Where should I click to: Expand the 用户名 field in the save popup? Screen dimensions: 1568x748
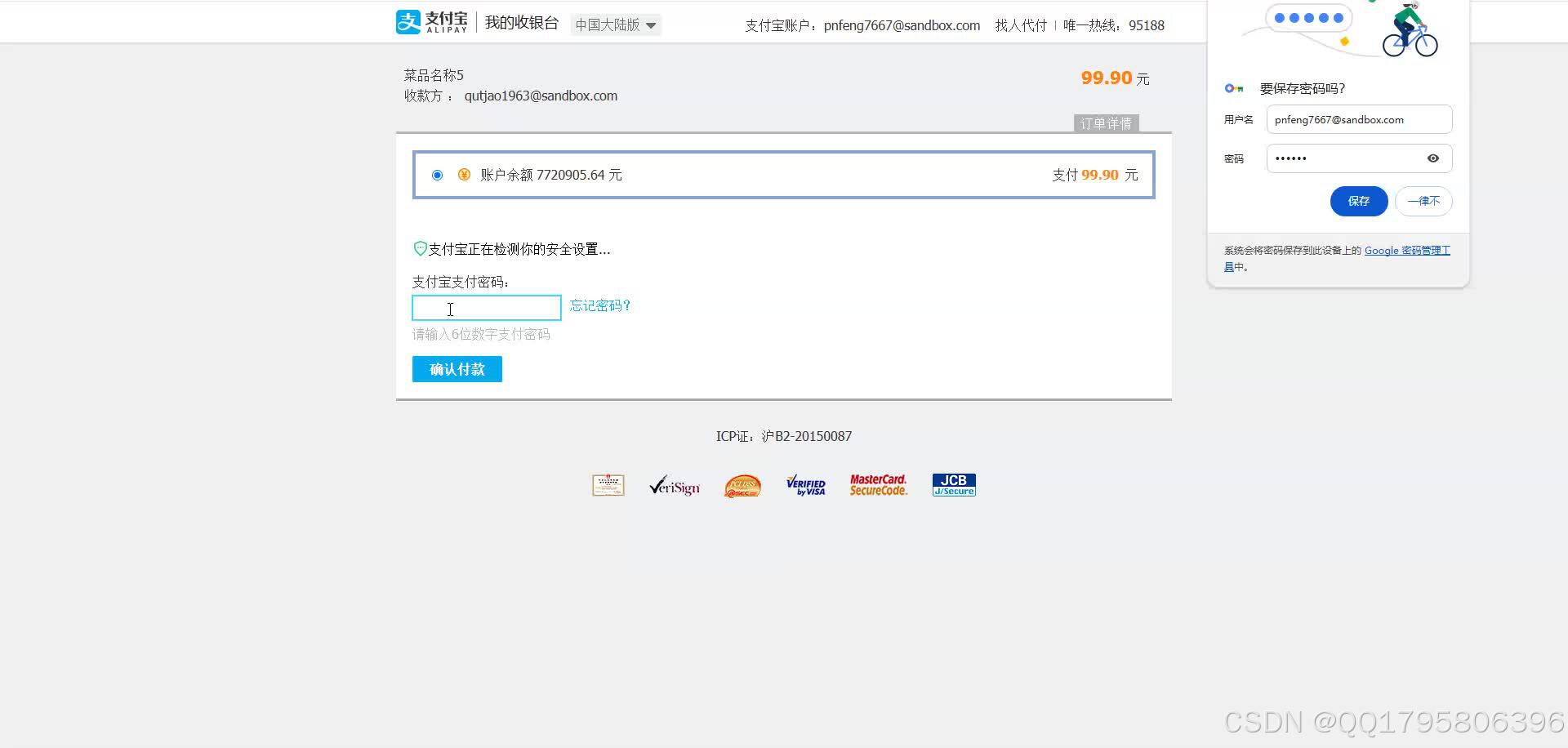(x=1358, y=119)
